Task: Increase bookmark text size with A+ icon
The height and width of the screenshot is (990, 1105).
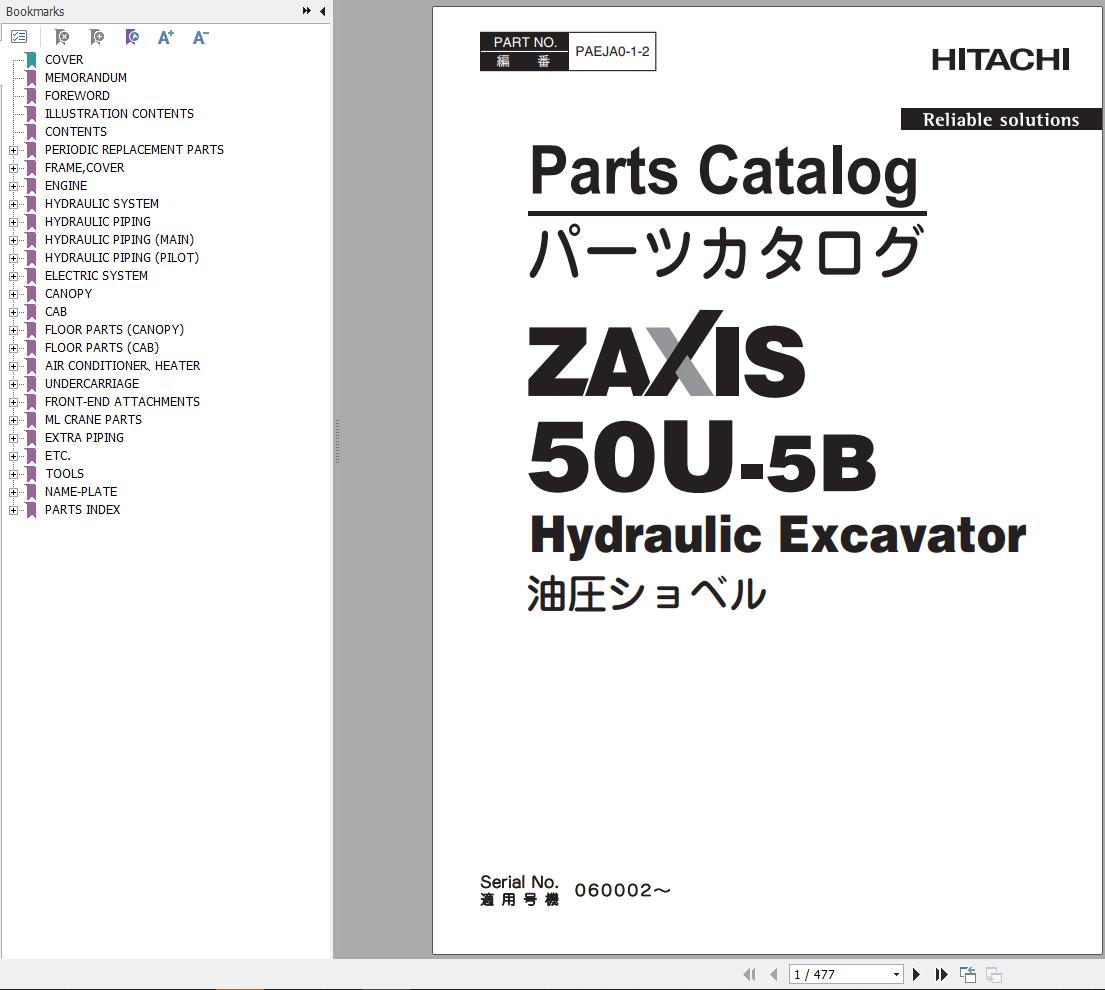Action: coord(165,37)
